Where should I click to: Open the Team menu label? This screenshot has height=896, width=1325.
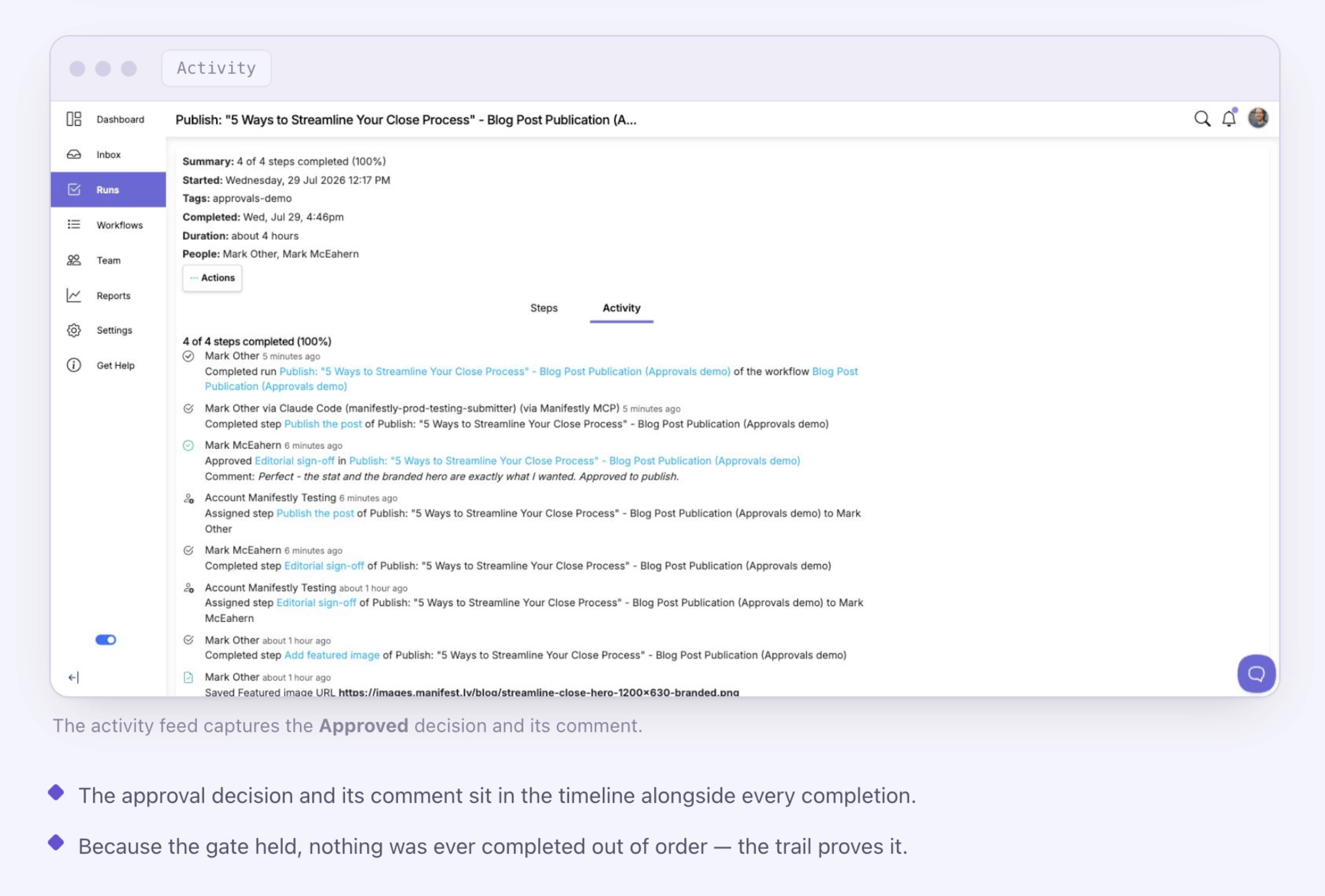click(x=108, y=261)
